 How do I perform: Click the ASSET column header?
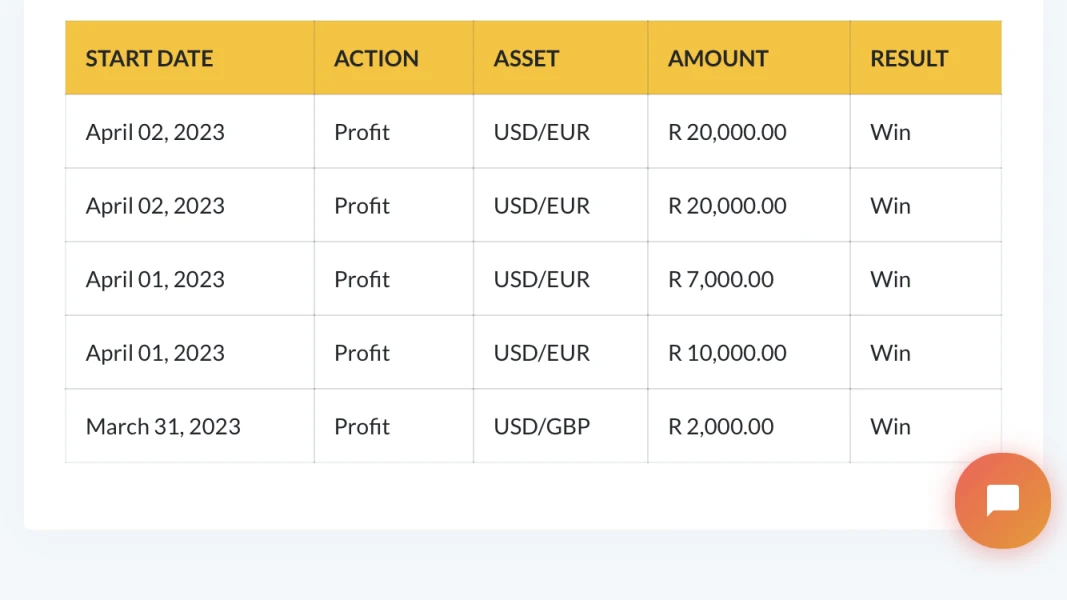tap(526, 58)
